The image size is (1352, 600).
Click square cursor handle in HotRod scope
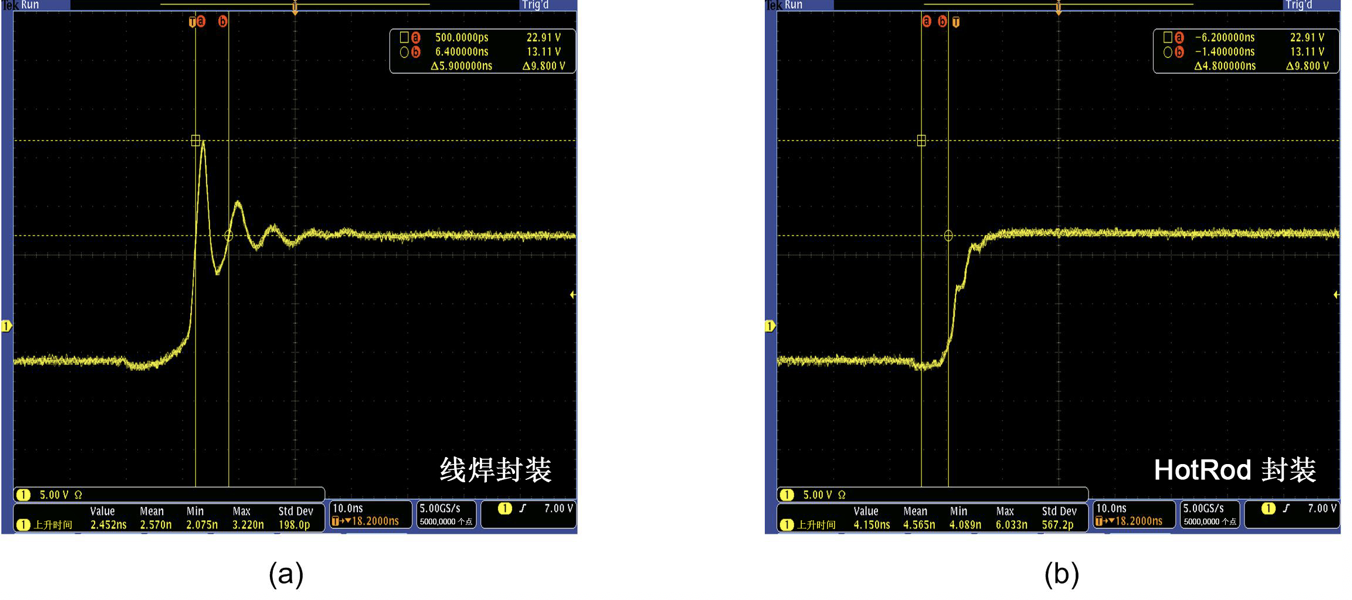(922, 141)
